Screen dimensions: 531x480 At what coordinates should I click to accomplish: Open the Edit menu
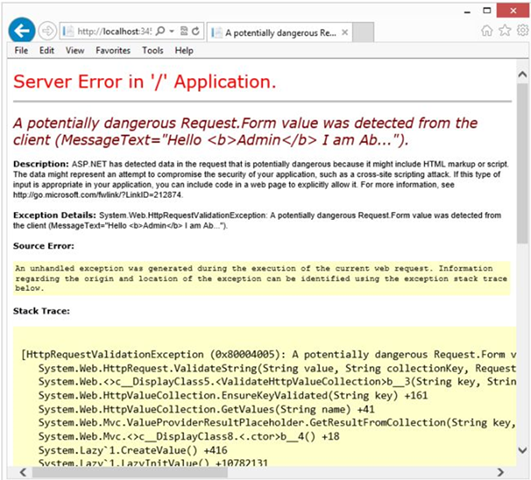(46, 50)
